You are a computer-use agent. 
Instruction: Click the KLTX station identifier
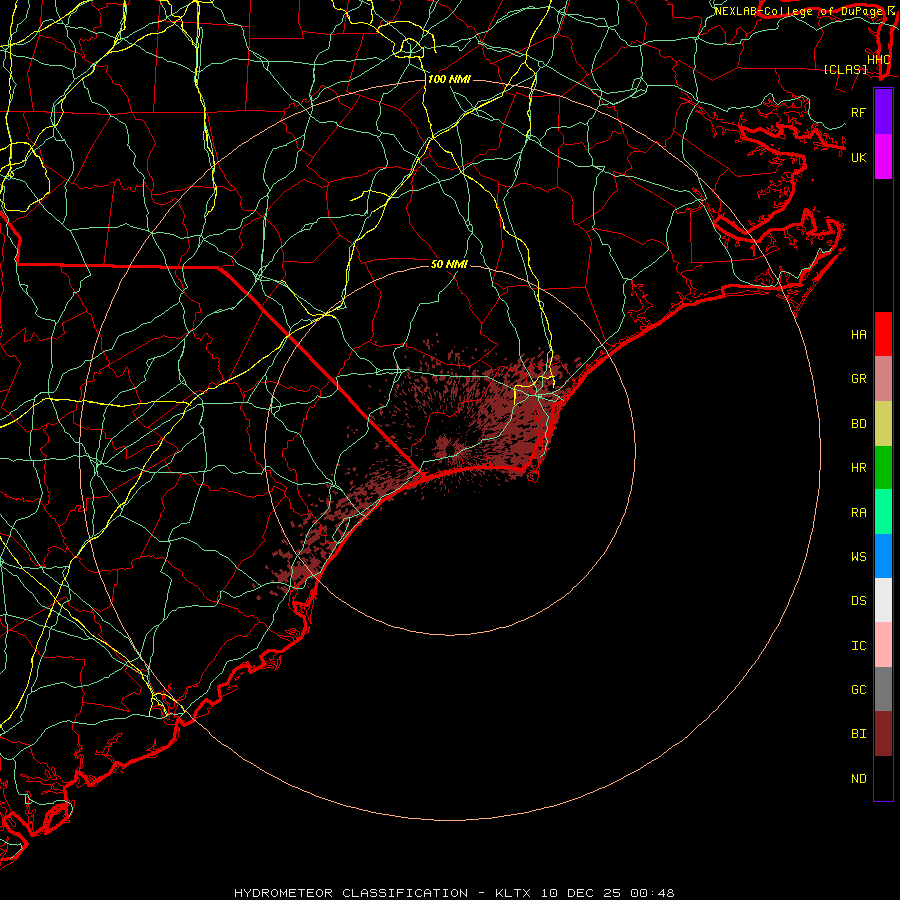point(513,893)
